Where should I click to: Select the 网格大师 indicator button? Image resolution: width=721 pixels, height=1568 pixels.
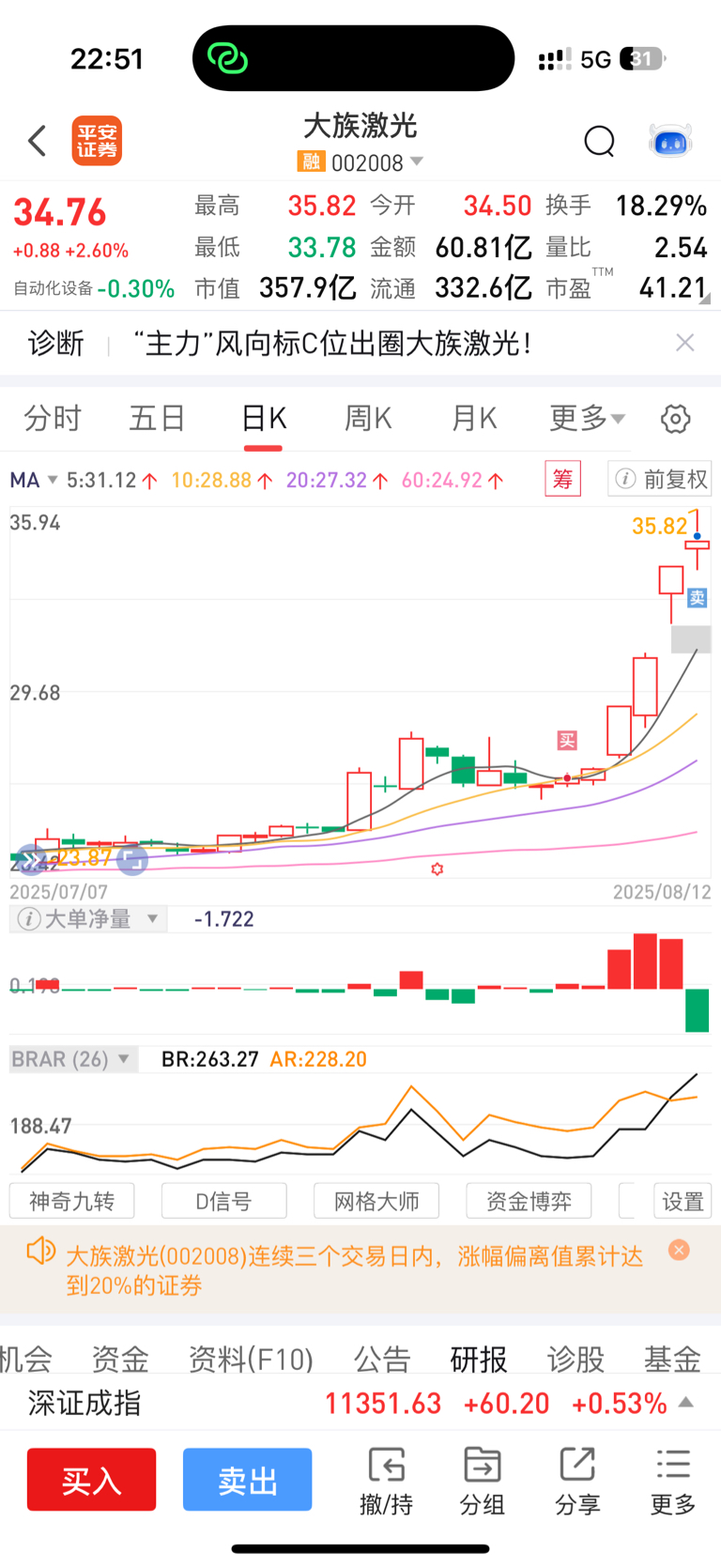(x=376, y=1201)
